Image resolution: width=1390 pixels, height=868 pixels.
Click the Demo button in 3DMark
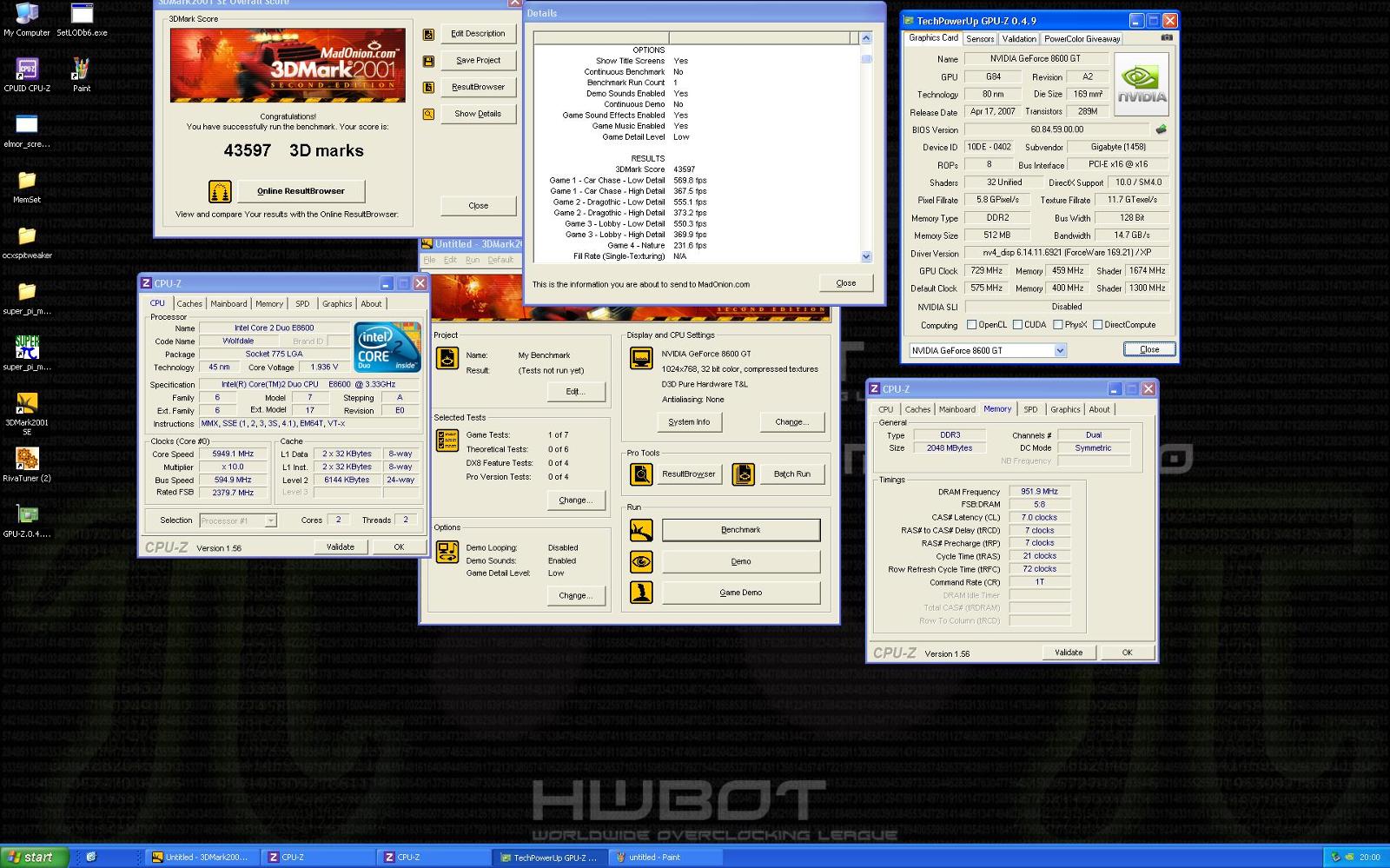[741, 561]
